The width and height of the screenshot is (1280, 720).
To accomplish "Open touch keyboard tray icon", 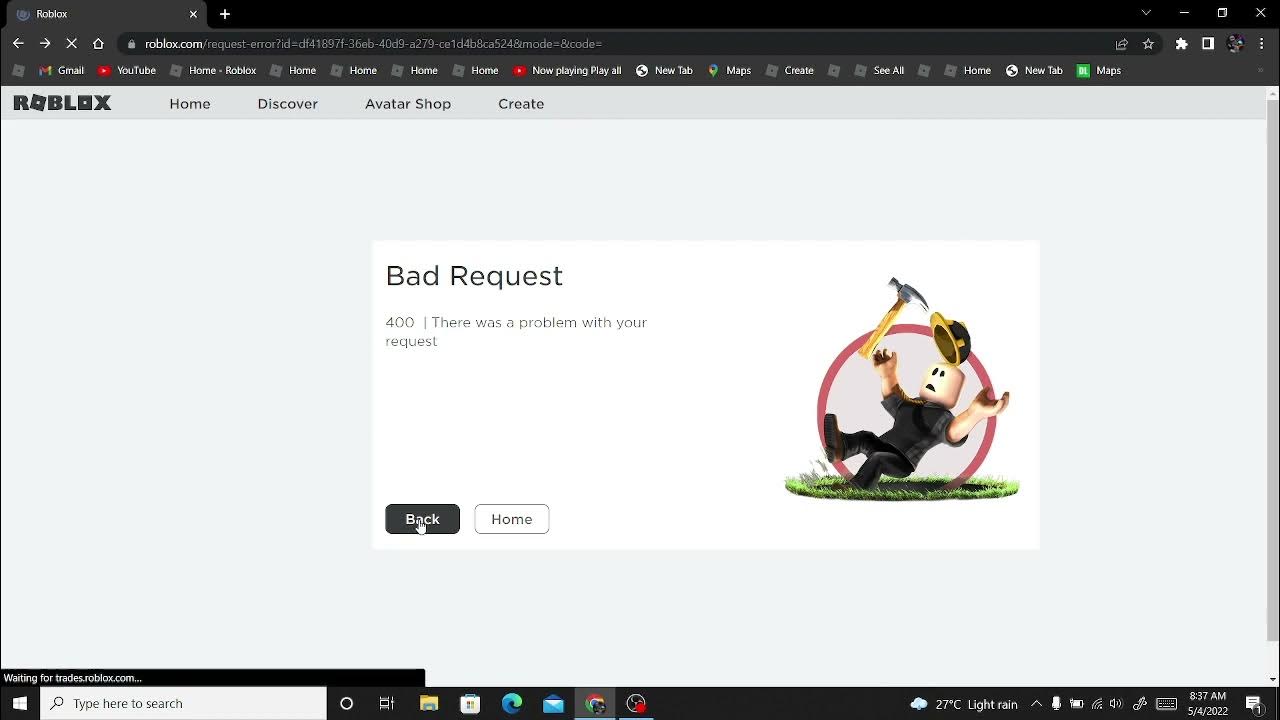I will point(1166,704).
